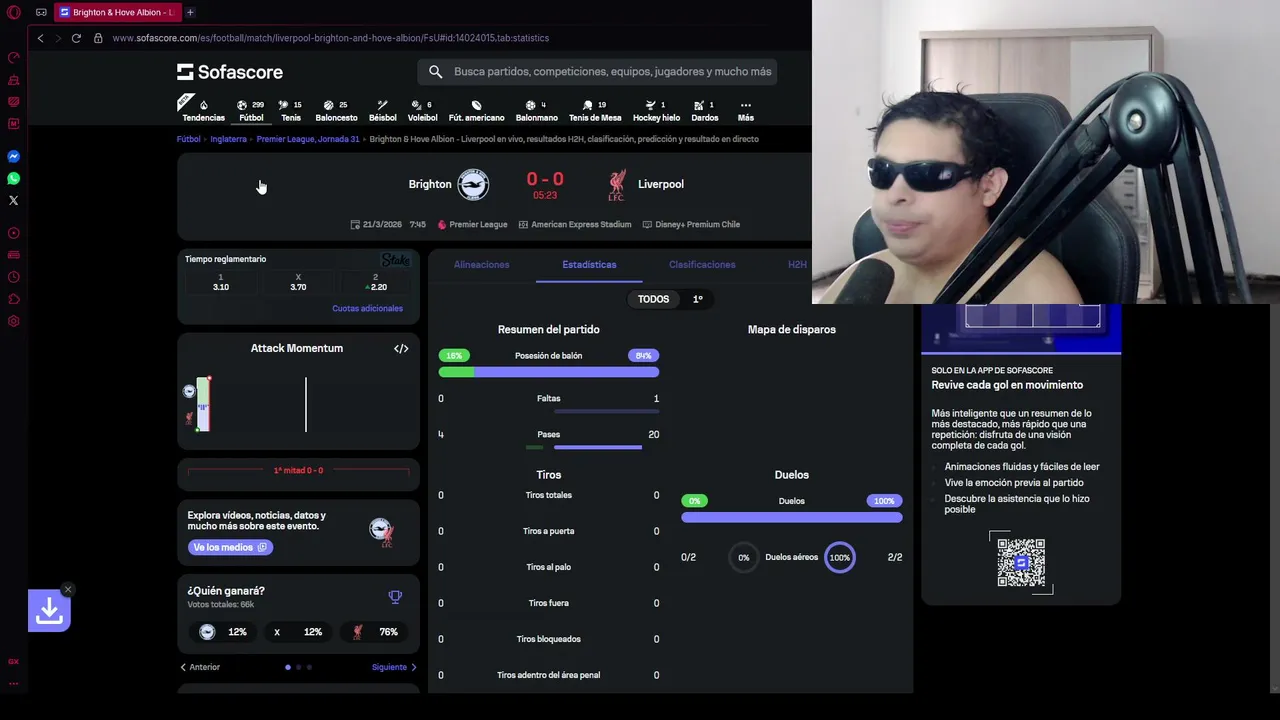1280x720 pixels.
Task: Open Messenger in the Opera sidebar
Action: point(14,156)
